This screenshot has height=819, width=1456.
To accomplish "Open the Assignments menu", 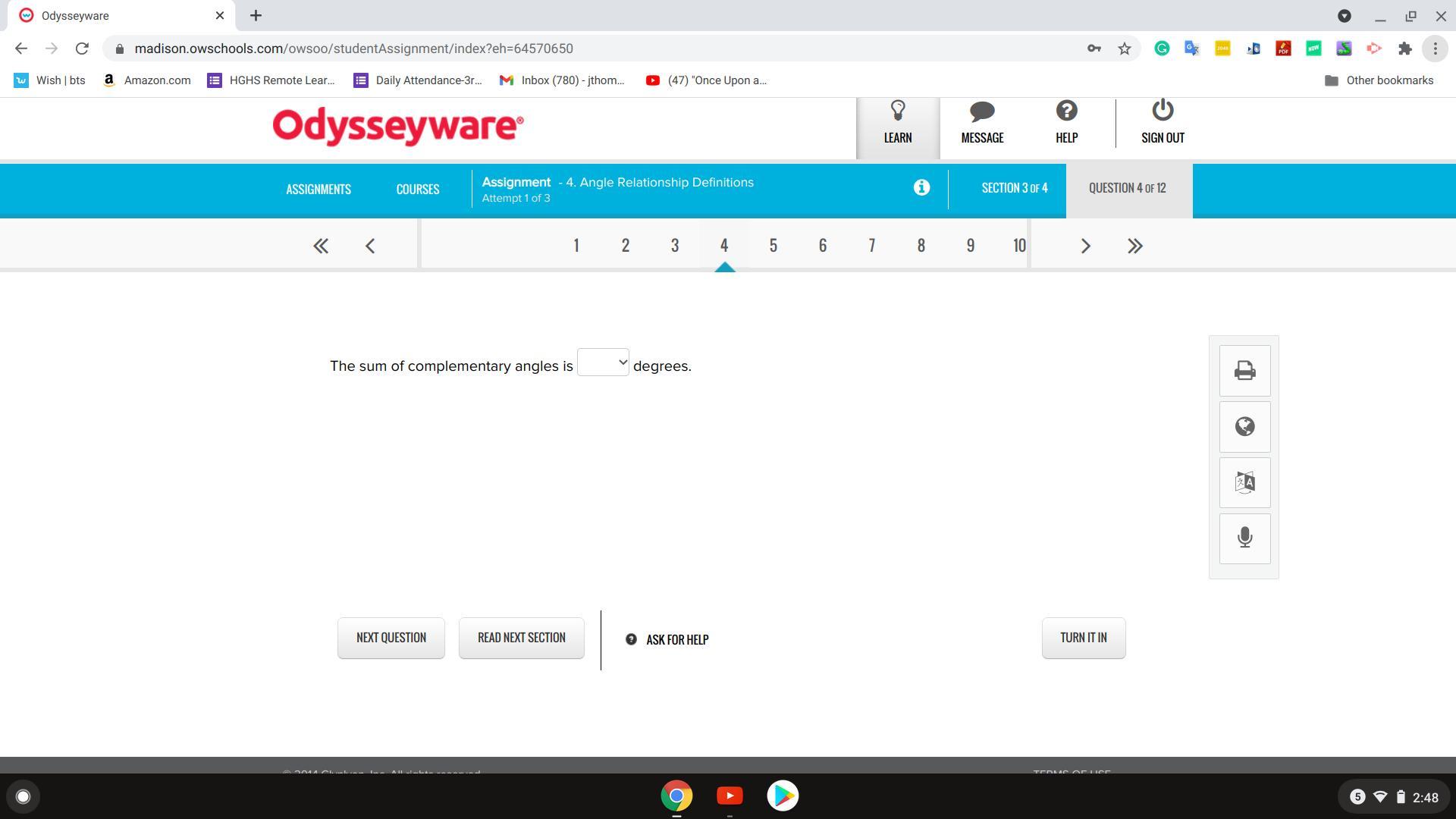I will click(318, 189).
